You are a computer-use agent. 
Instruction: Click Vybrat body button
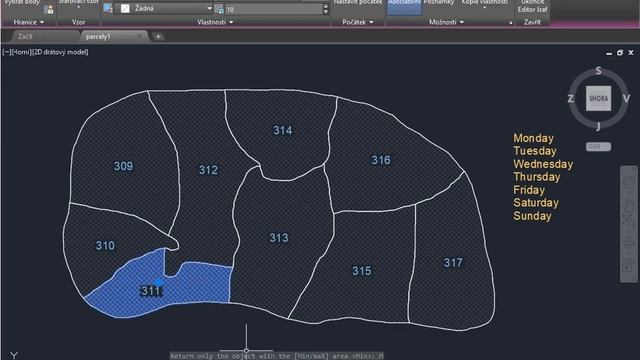coord(22,2)
